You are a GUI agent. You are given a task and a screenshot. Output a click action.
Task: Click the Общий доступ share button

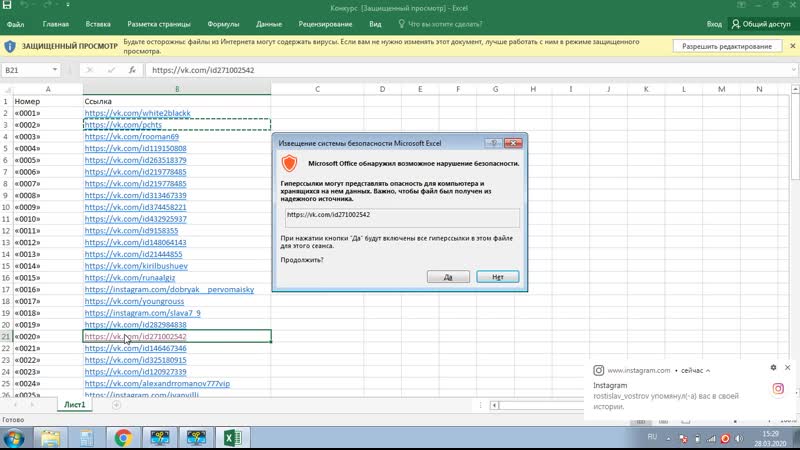pos(761,23)
